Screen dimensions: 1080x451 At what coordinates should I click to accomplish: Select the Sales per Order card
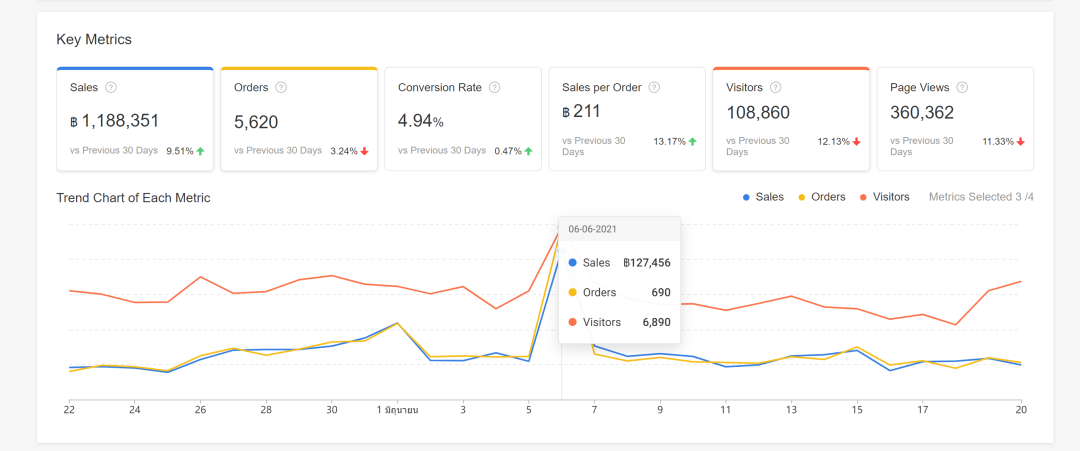[x=627, y=120]
